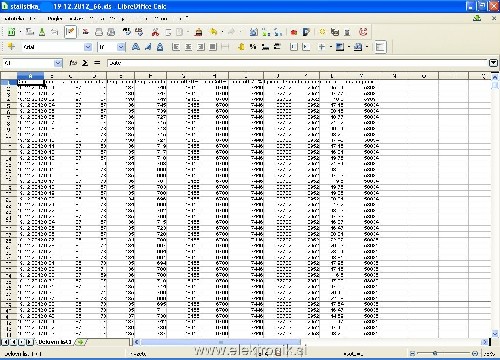
Task: Insert a chart
Action: pos(294,32)
